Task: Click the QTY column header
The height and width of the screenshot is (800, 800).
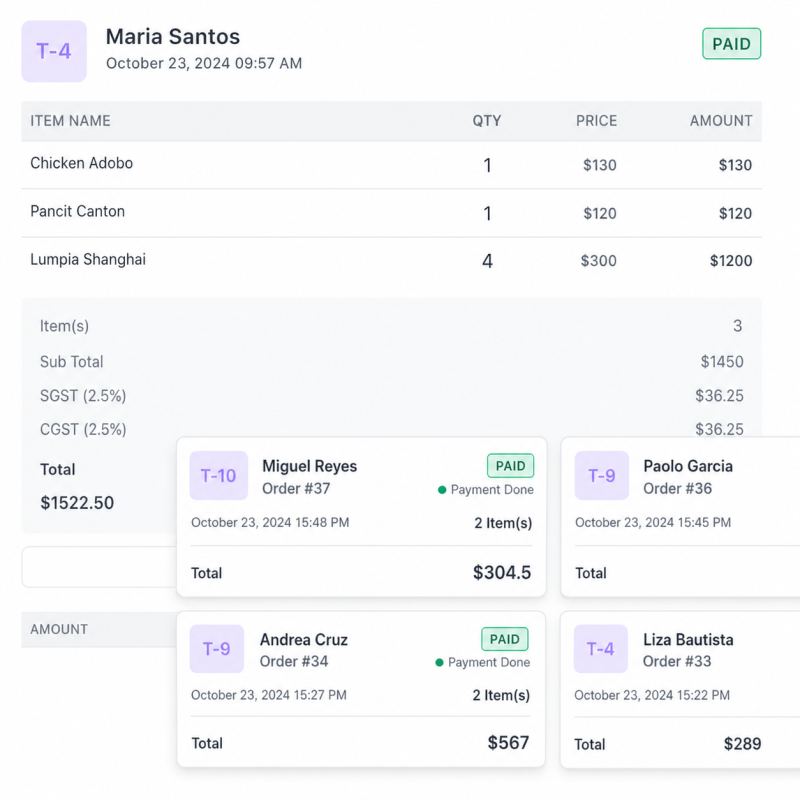Action: coord(487,121)
